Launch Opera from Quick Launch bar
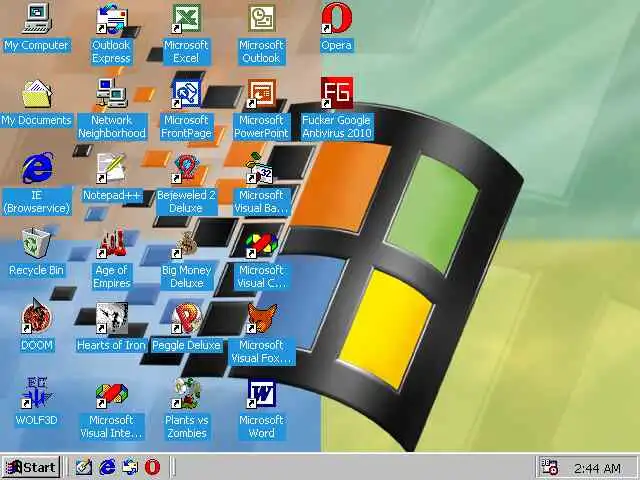Image resolution: width=640 pixels, height=480 pixels. click(153, 467)
